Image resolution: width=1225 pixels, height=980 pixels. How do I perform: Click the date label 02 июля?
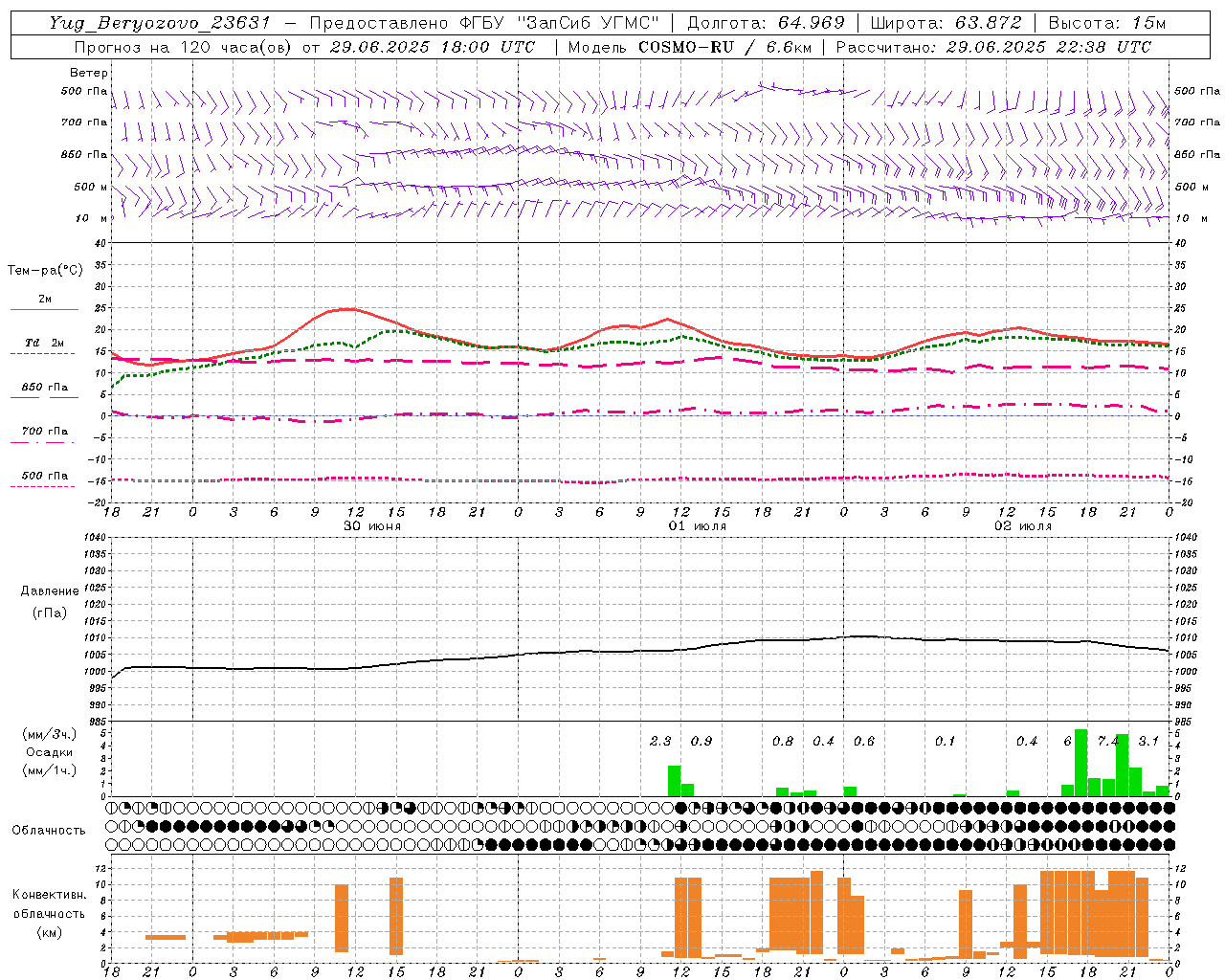(1022, 526)
